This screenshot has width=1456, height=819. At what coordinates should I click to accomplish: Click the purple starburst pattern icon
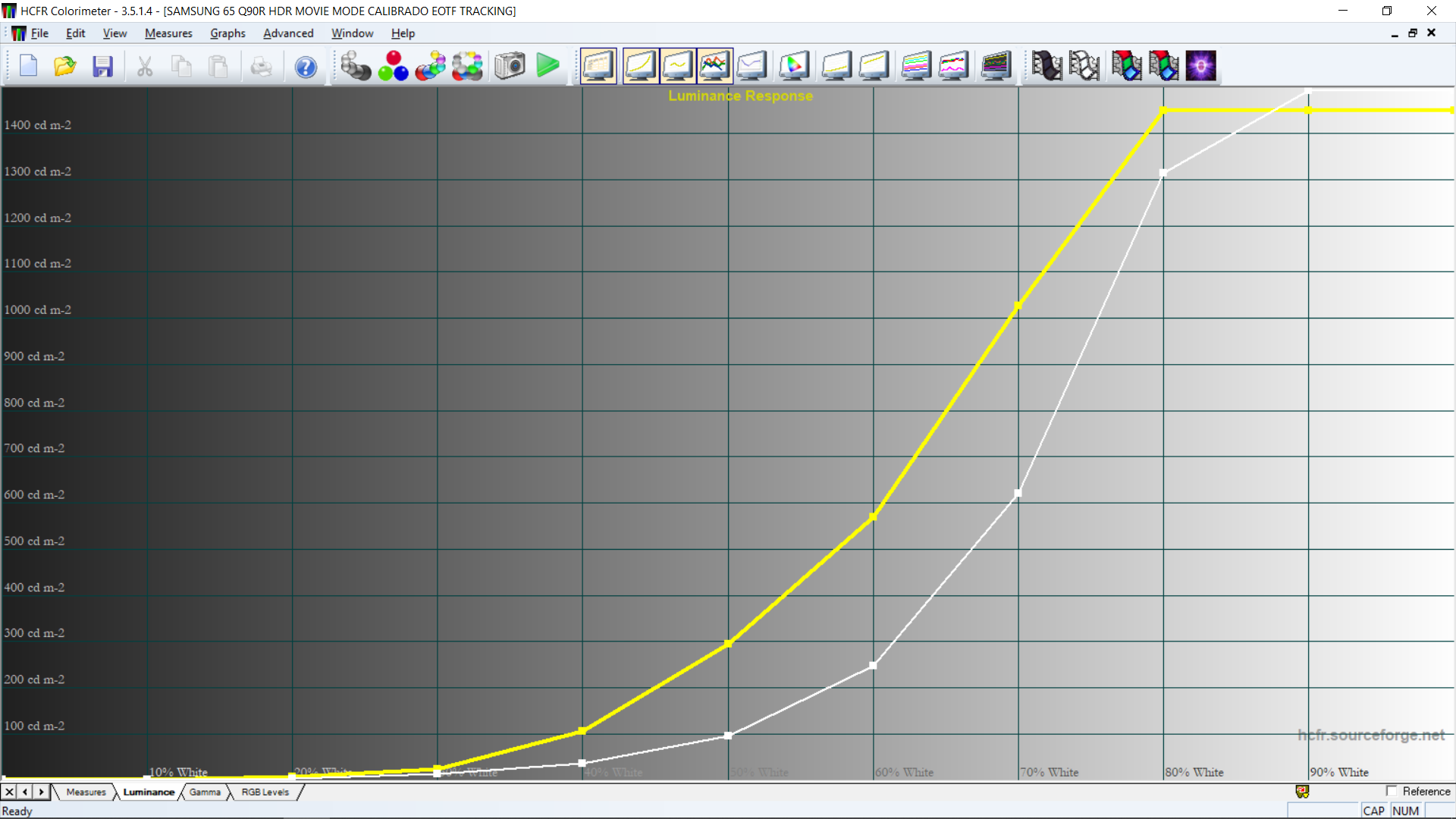pyautogui.click(x=1200, y=66)
